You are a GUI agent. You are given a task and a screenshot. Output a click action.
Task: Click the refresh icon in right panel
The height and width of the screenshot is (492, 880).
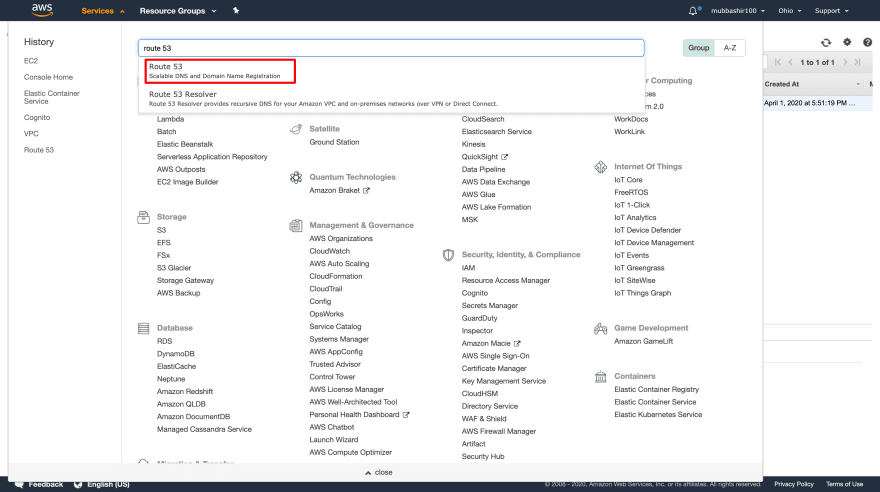pos(826,43)
